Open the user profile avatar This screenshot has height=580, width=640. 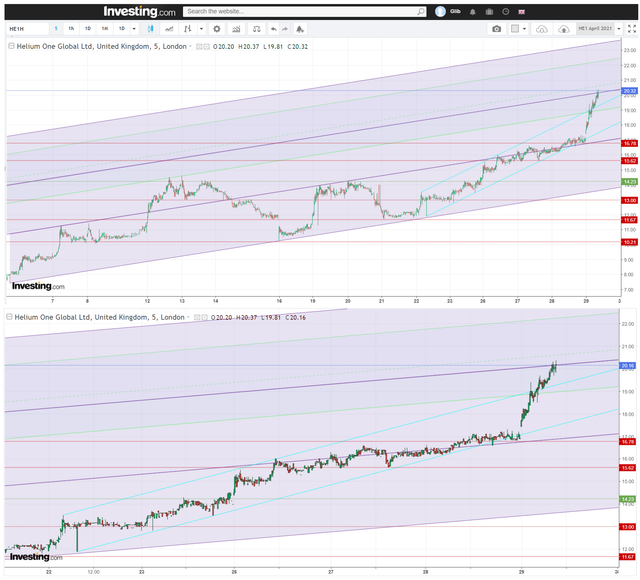(x=440, y=11)
